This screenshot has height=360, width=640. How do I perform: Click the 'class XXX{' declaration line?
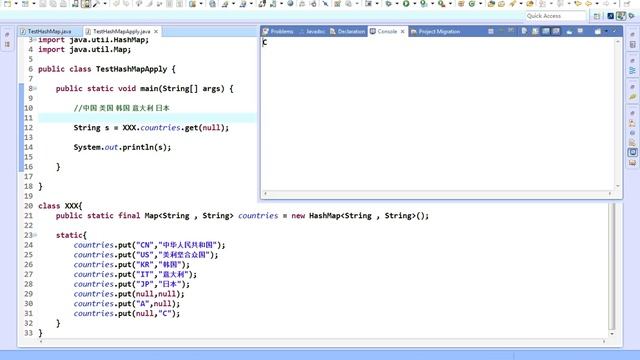point(60,206)
